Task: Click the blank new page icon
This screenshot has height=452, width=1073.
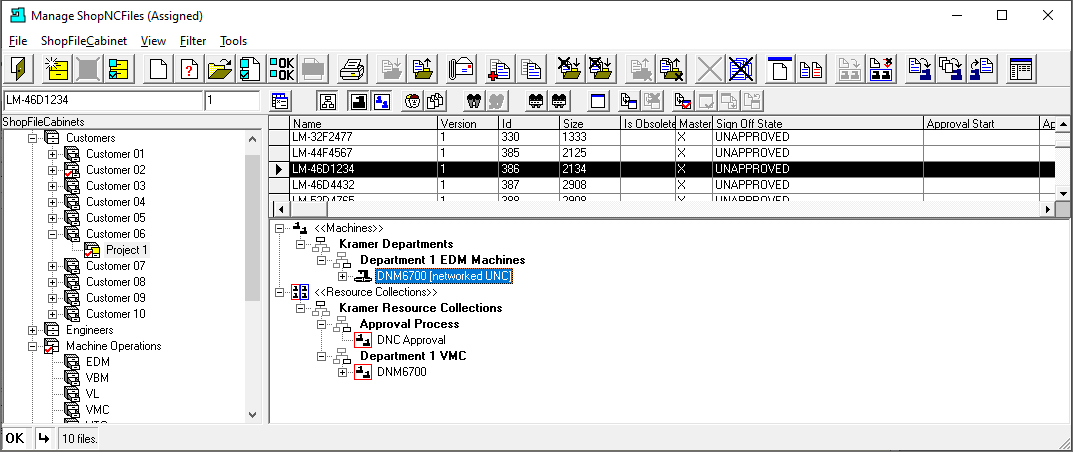Action: [159, 68]
